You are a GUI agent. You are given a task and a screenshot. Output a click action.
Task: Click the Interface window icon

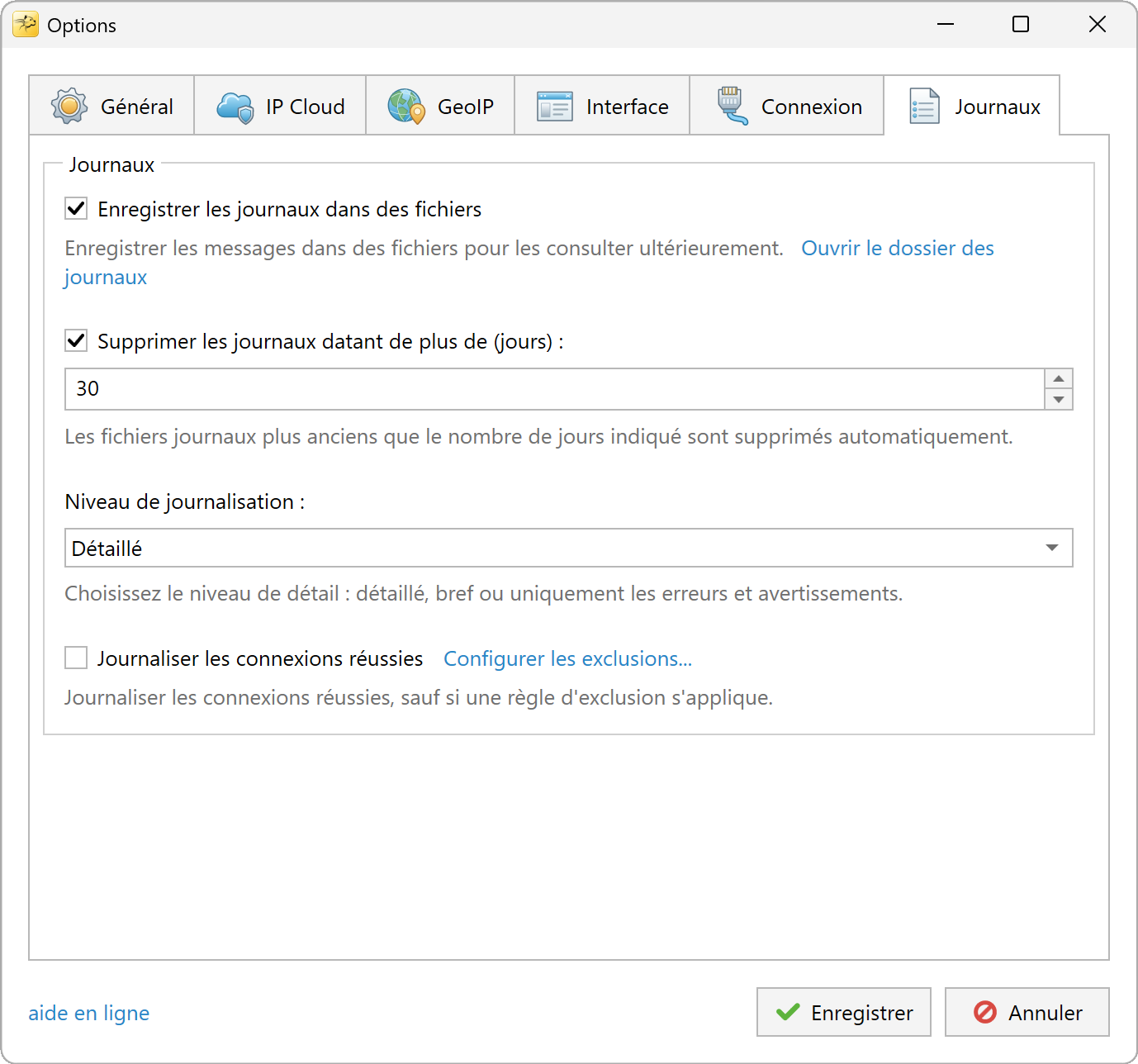555,107
